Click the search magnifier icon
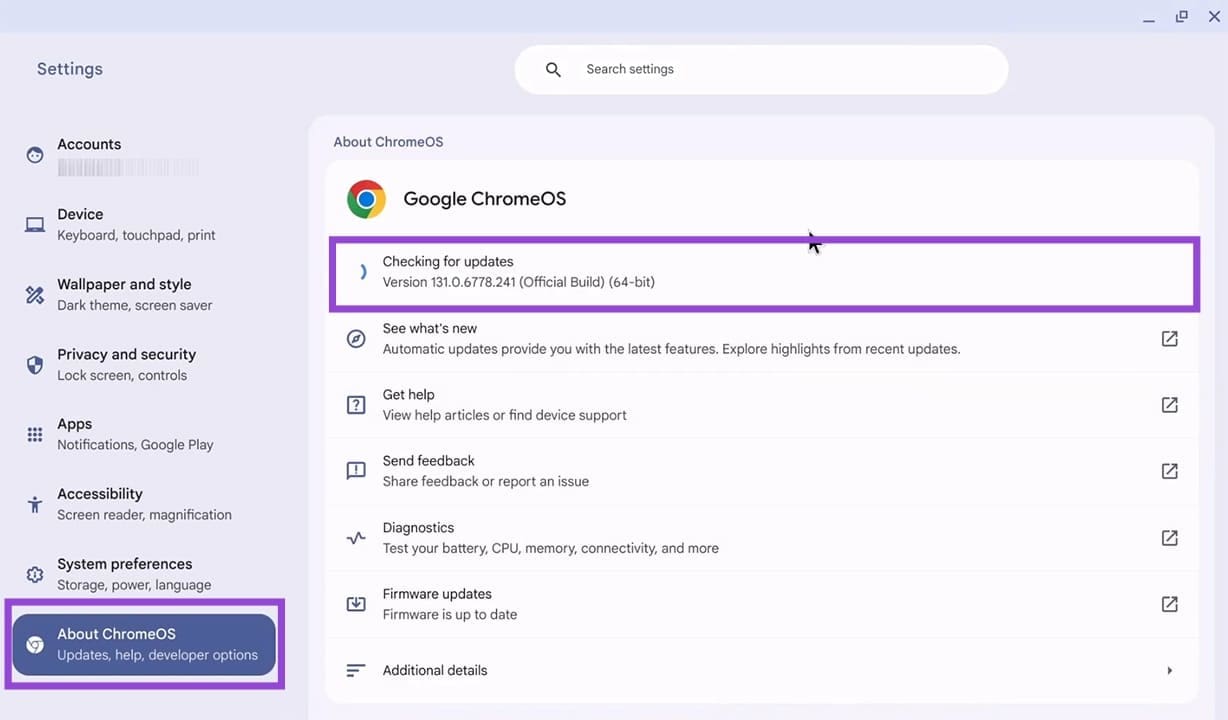 553,69
